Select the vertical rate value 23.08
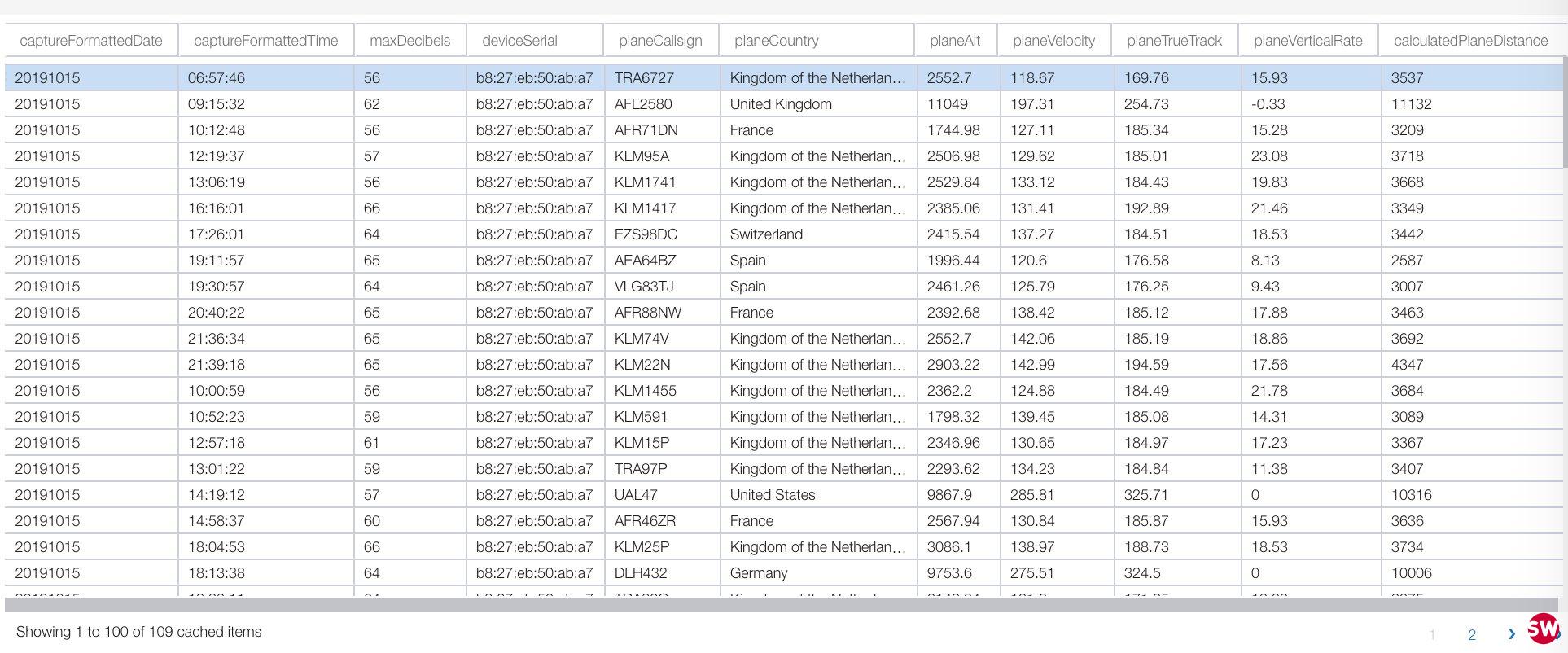Viewport: 1568px width, 653px height. click(1269, 156)
